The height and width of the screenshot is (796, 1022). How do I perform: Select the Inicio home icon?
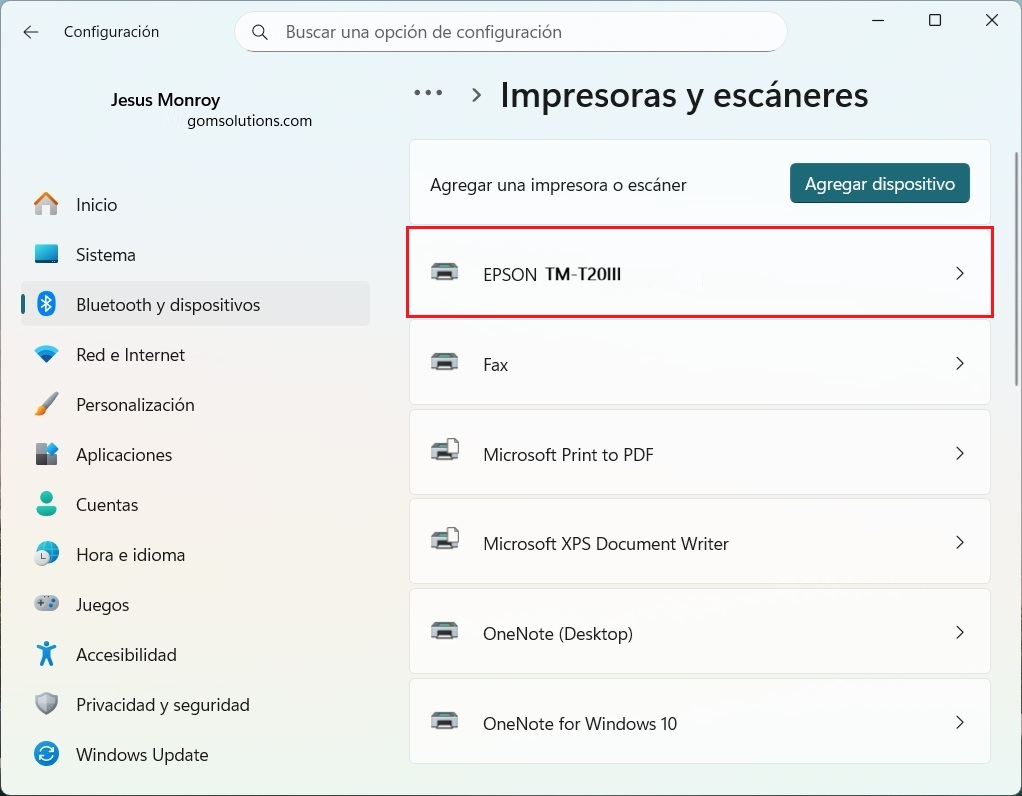(46, 204)
